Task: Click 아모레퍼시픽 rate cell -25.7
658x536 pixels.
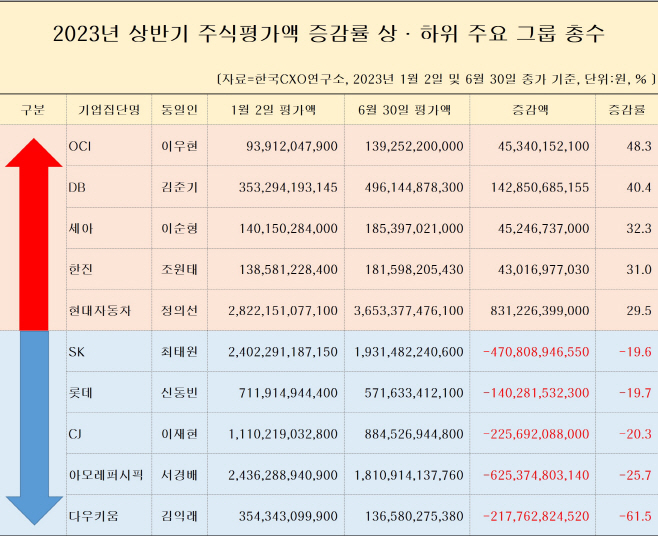Action: 627,475
